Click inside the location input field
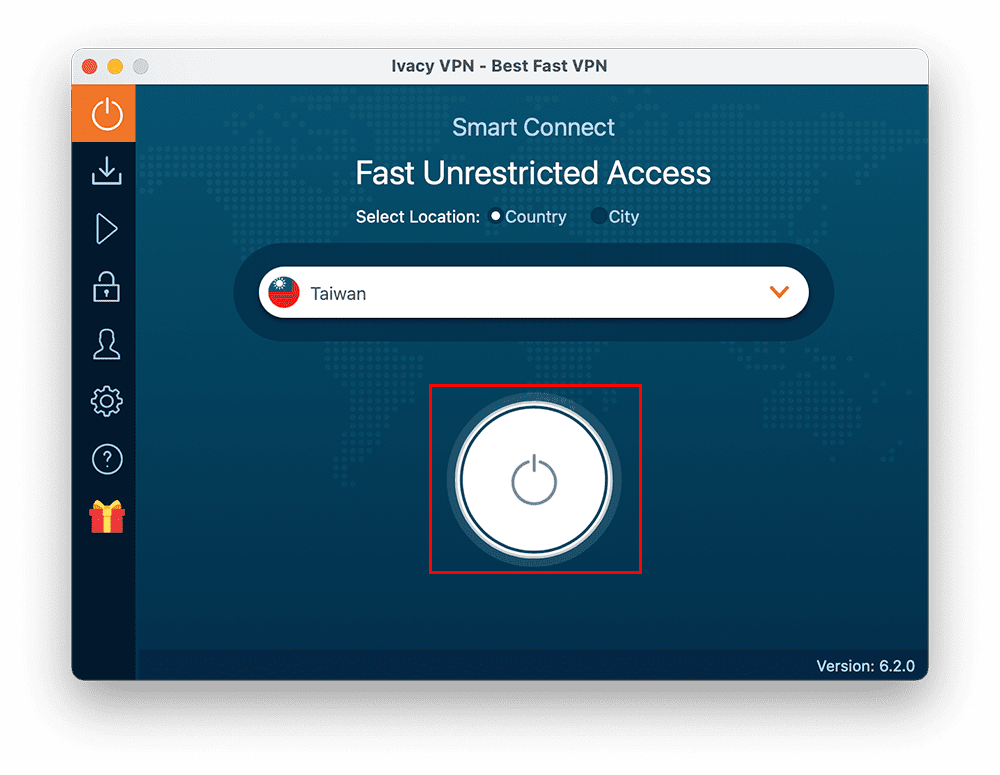This screenshot has width=1000, height=775. tap(450, 293)
